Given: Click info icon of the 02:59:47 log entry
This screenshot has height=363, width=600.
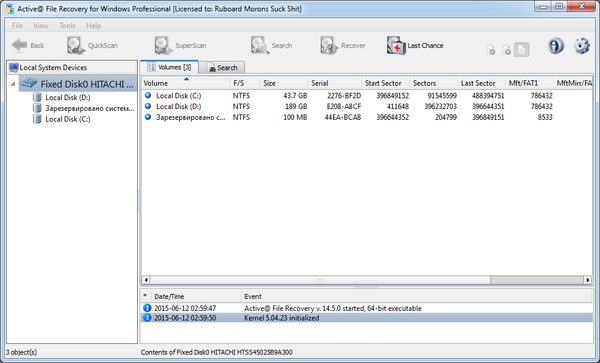Looking at the screenshot, I should (147, 308).
